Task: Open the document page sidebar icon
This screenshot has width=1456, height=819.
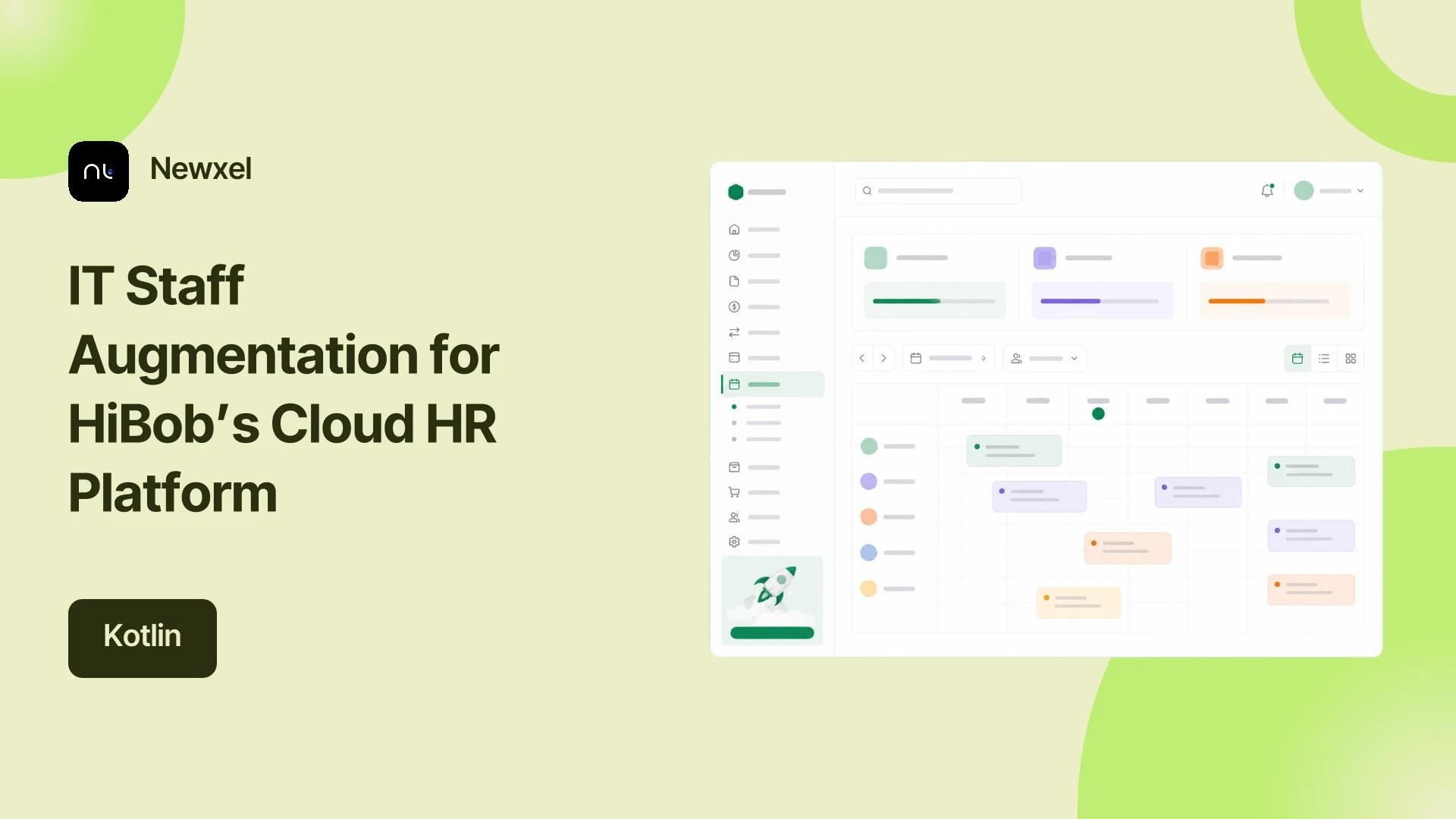Action: pos(734,281)
